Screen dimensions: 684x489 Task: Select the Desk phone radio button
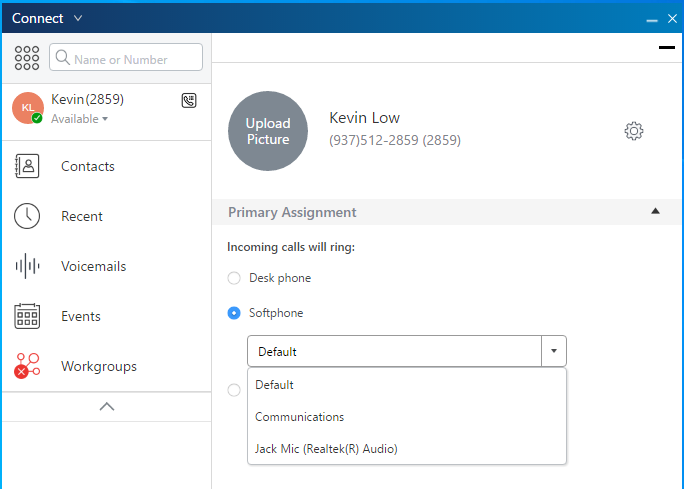point(234,278)
